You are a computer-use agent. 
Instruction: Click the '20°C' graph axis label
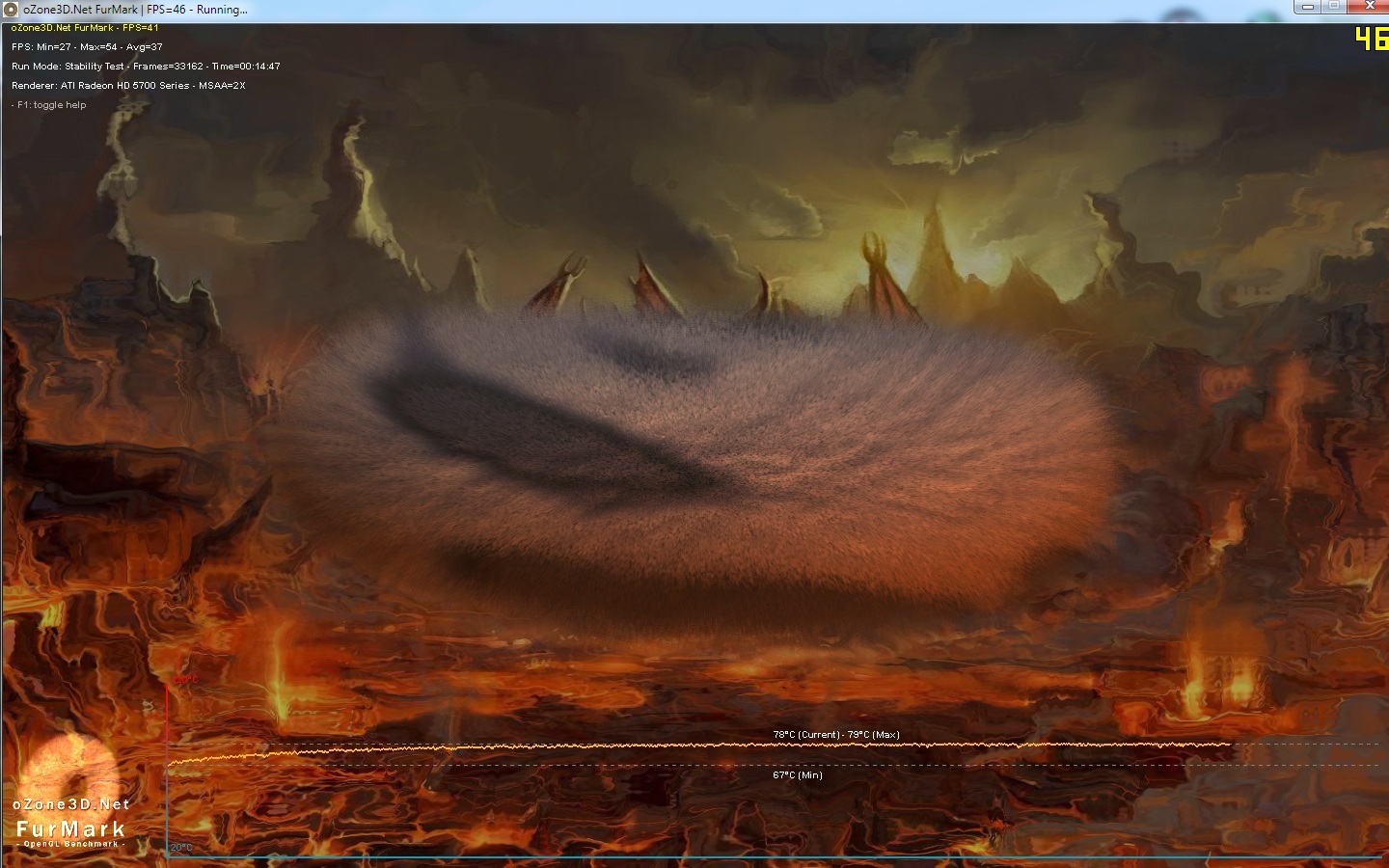181,848
